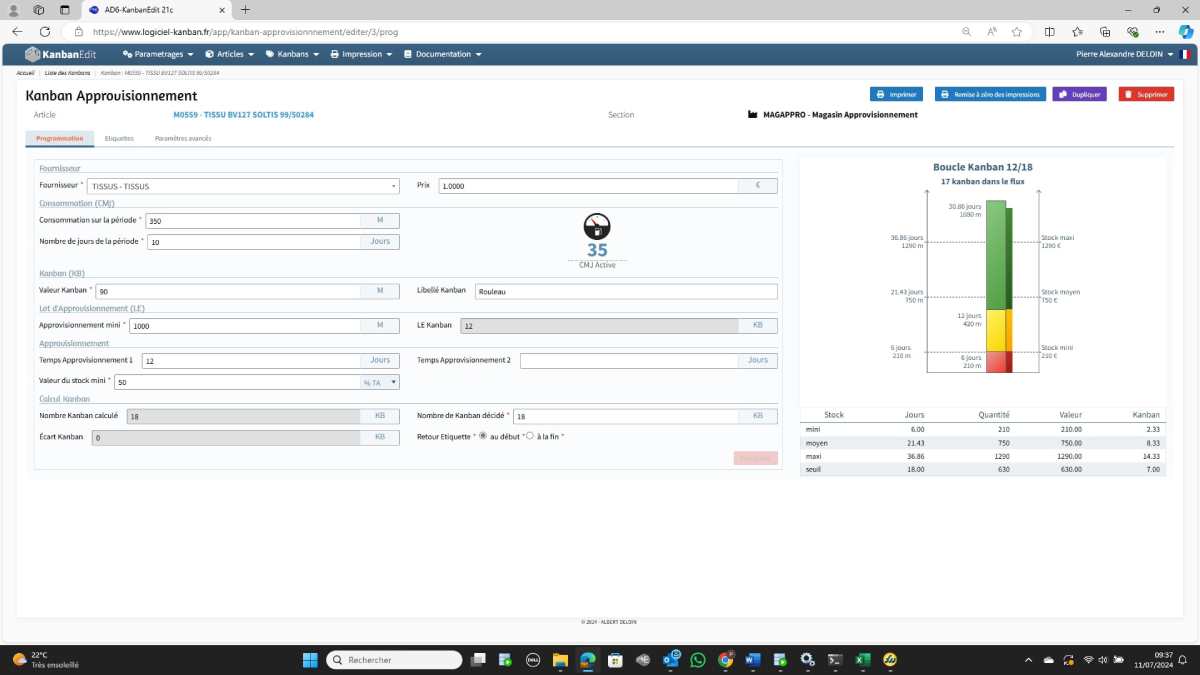The image size is (1200, 675).
Task: Click the Imprimer printer button
Action: (x=896, y=94)
